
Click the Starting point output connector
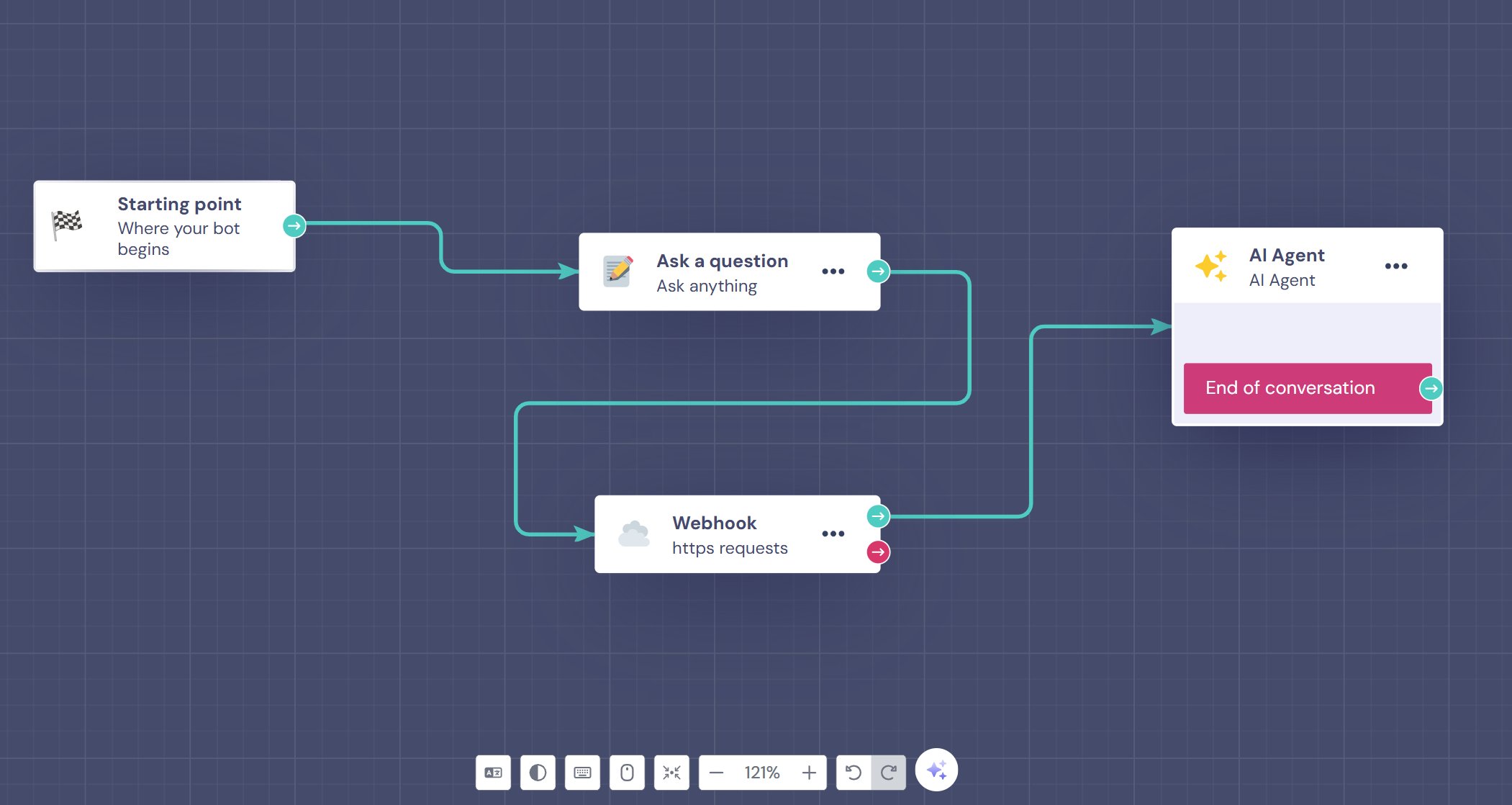294,226
